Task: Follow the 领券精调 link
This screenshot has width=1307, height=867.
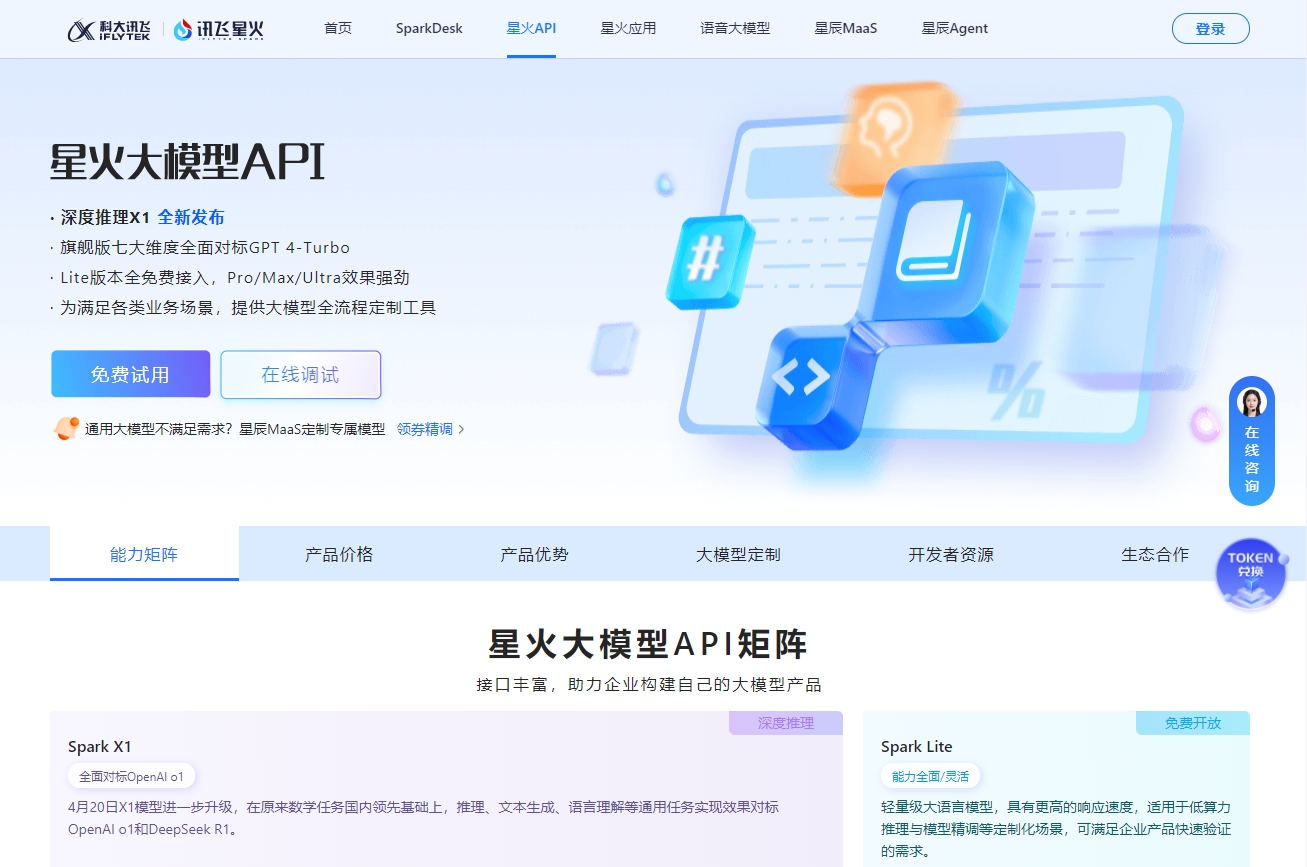Action: [x=424, y=429]
